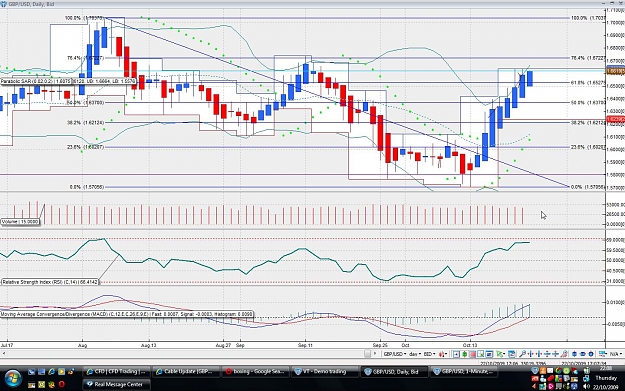This screenshot has width=625, height=391.
Task: Click the first vertical line tool icon
Action: point(531,354)
